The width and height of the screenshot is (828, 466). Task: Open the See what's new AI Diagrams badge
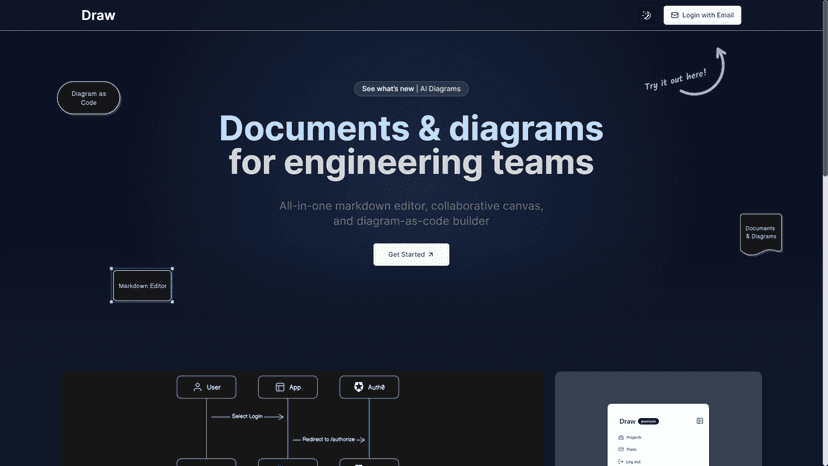(411, 89)
